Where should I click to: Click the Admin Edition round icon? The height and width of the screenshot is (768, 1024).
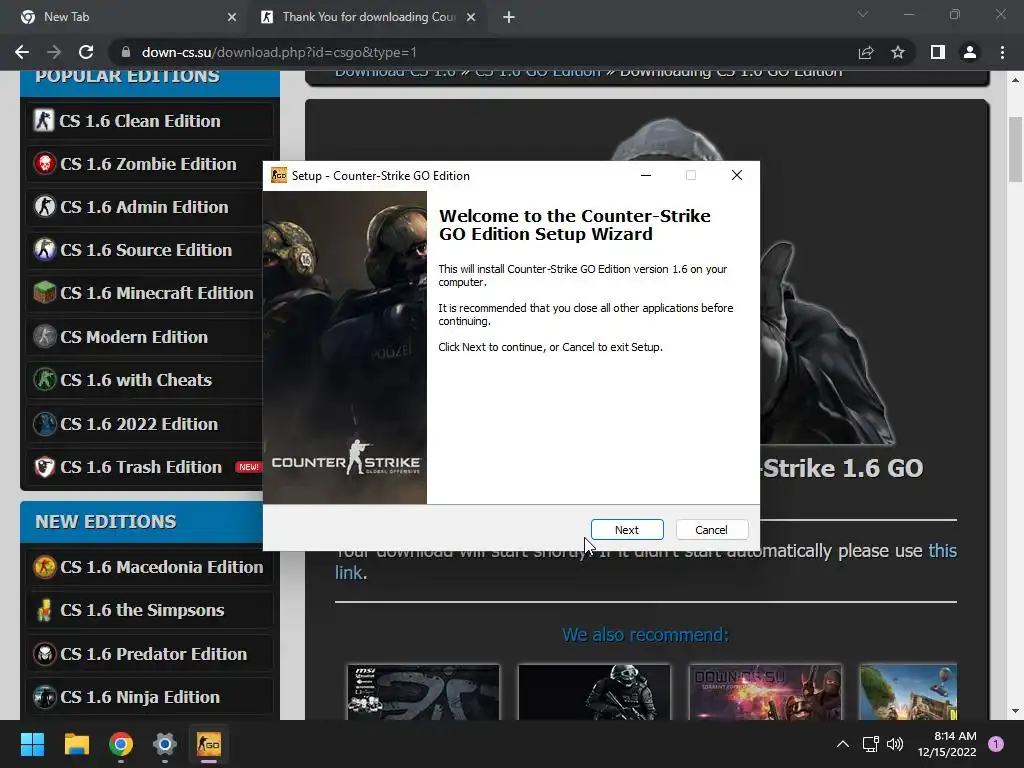[x=44, y=207]
